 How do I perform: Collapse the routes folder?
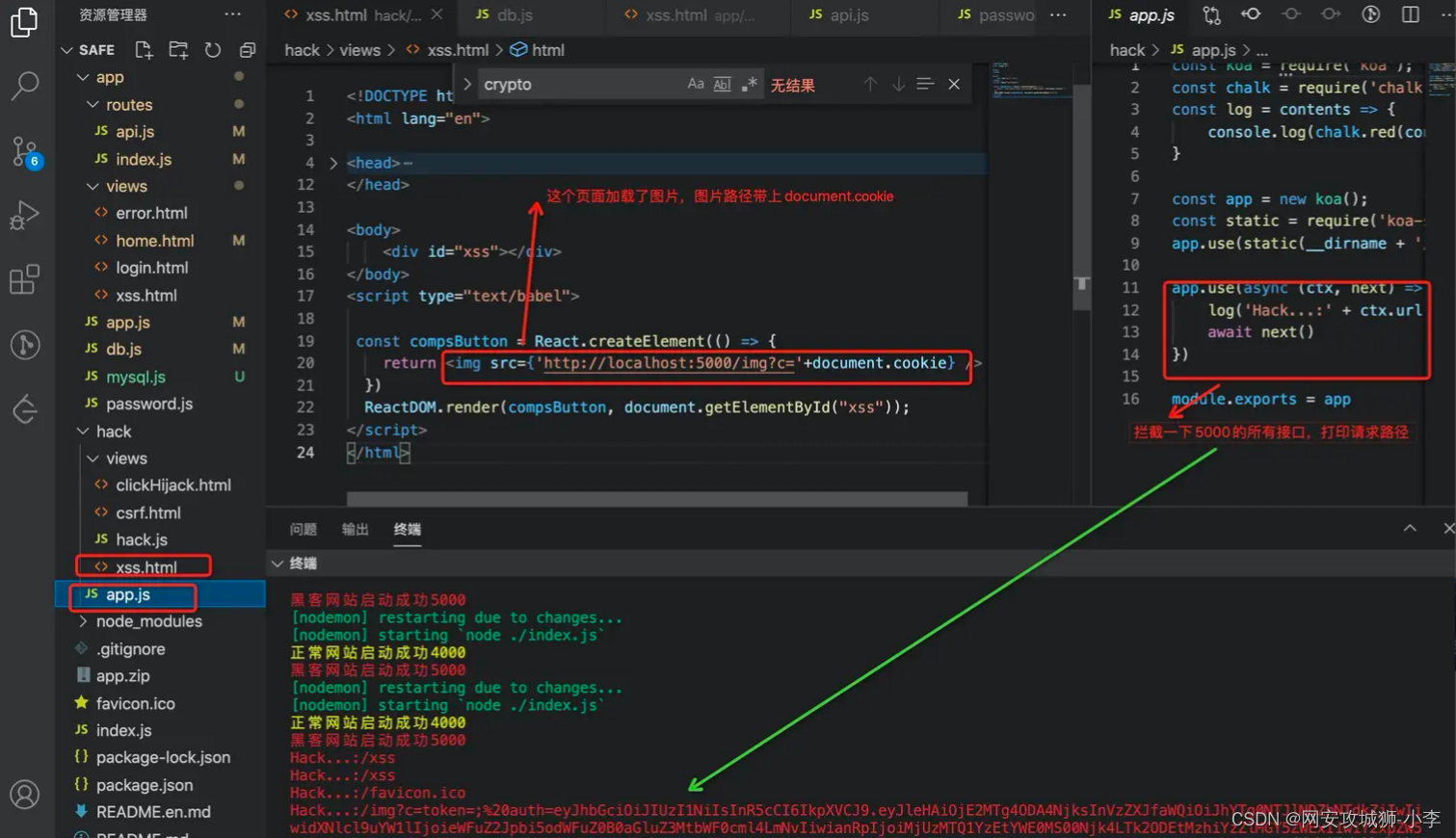[93, 104]
